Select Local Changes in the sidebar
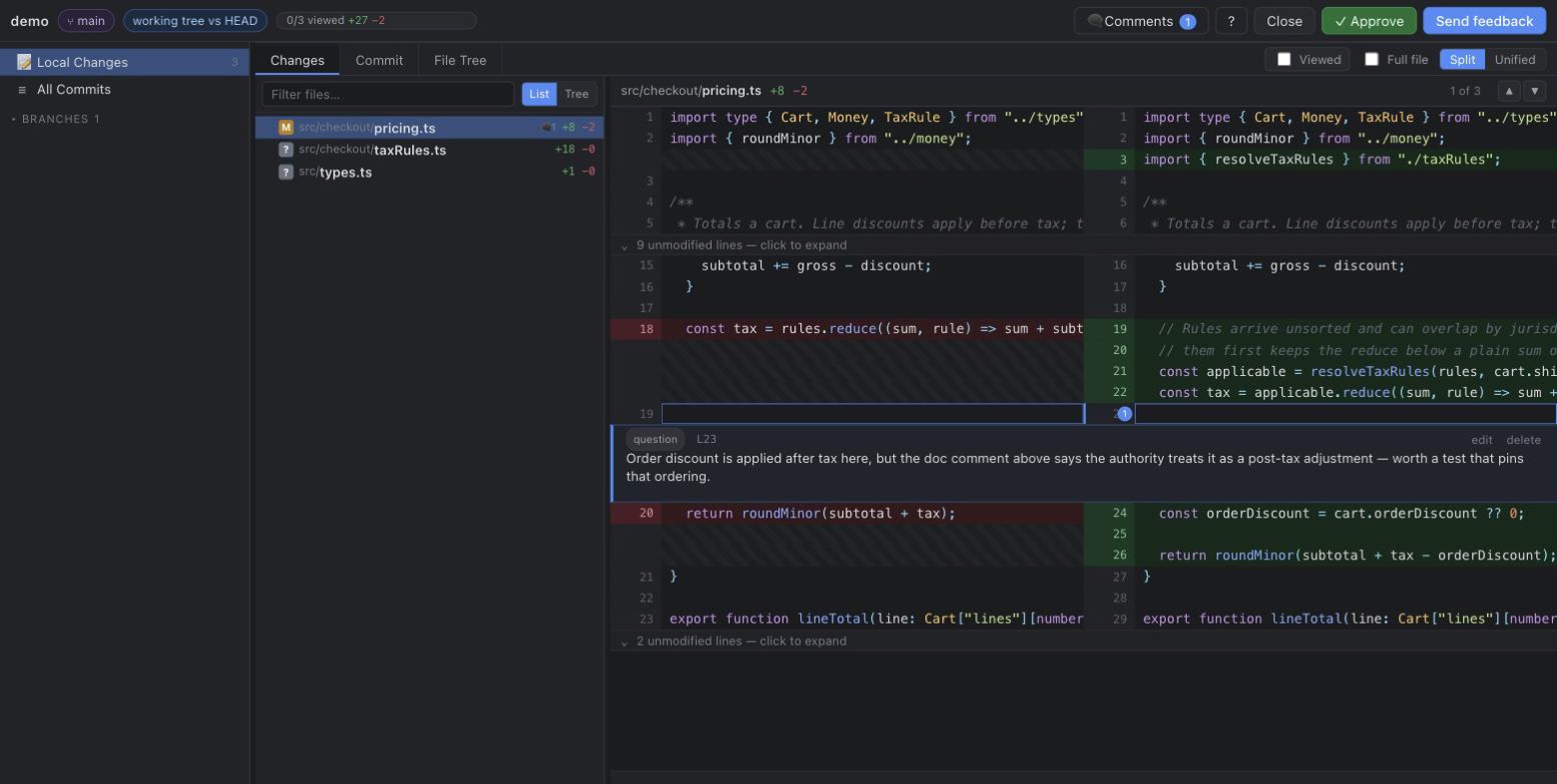 coord(125,62)
